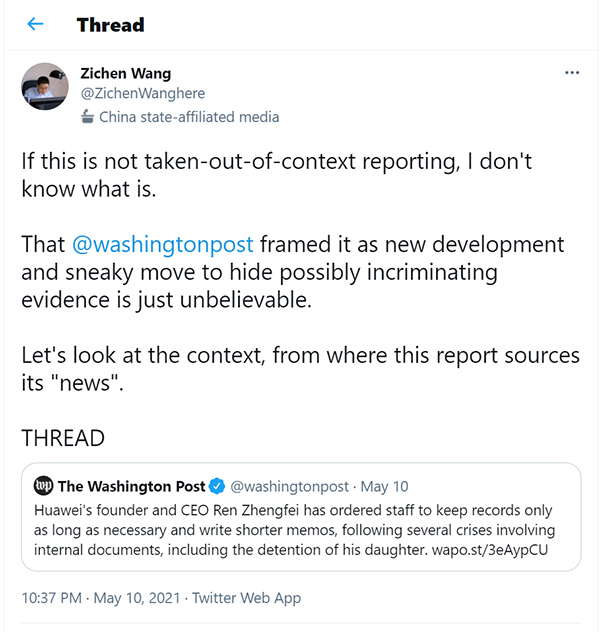
Task: Click the Washington Post logo avatar
Action: 43,487
